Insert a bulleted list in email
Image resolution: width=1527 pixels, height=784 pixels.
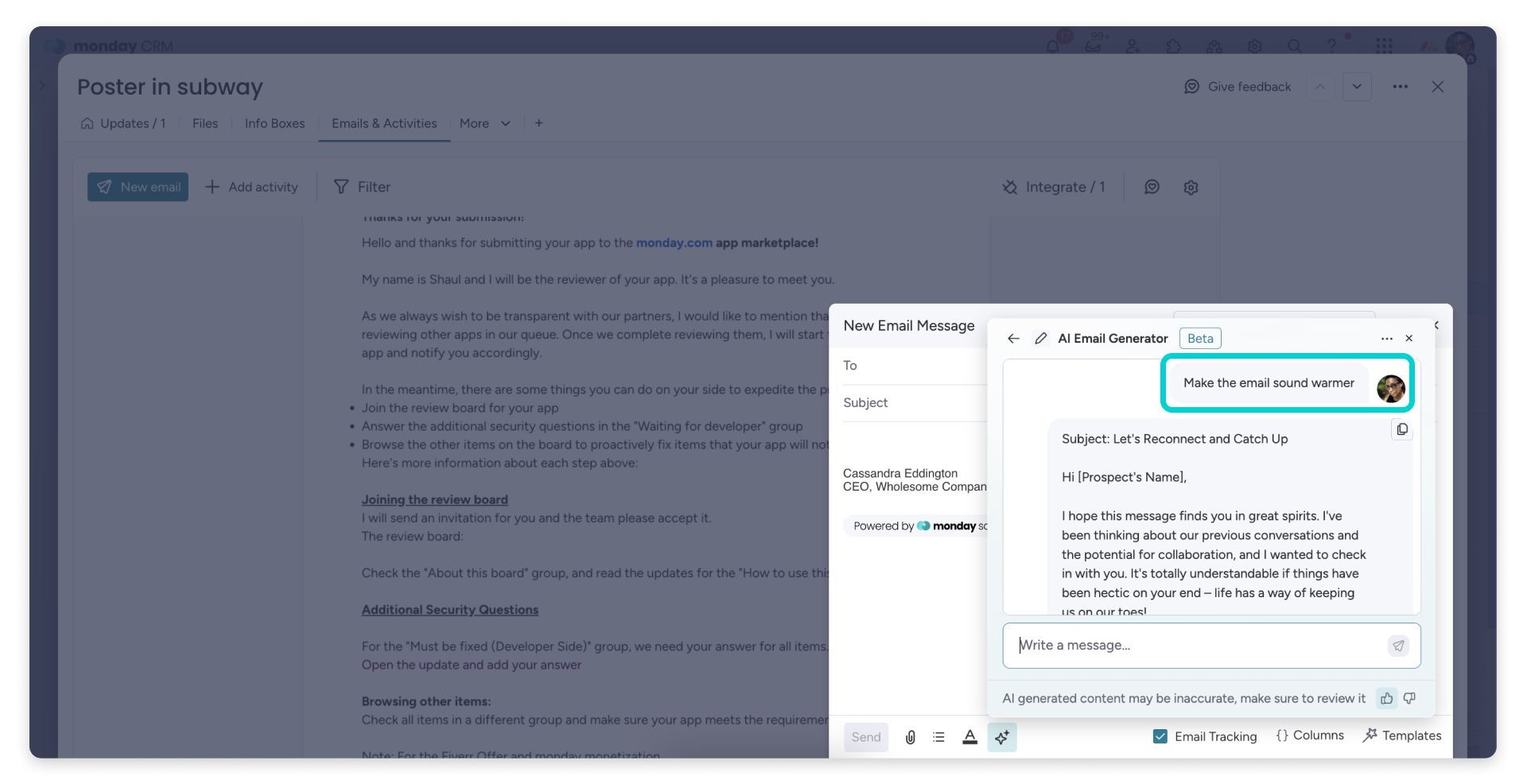coord(939,737)
